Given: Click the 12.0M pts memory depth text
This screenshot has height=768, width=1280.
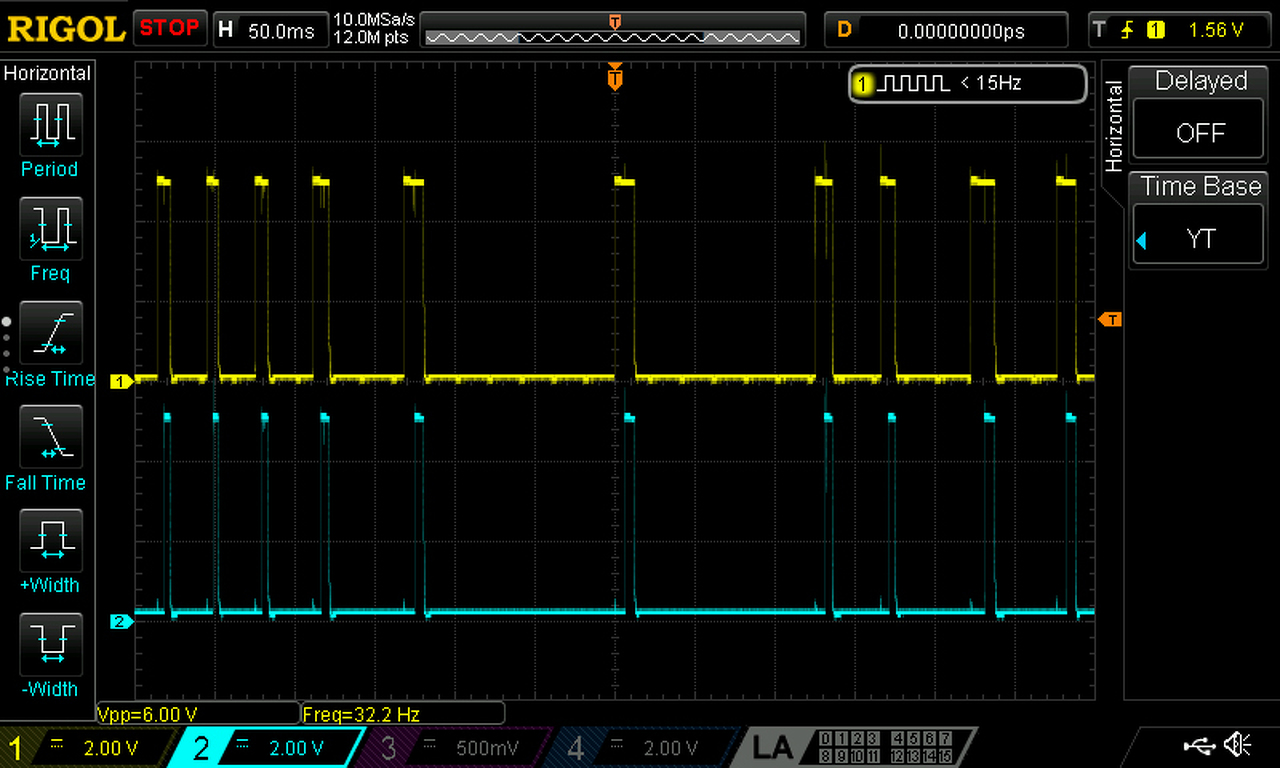Looking at the screenshot, I should pos(372,37).
